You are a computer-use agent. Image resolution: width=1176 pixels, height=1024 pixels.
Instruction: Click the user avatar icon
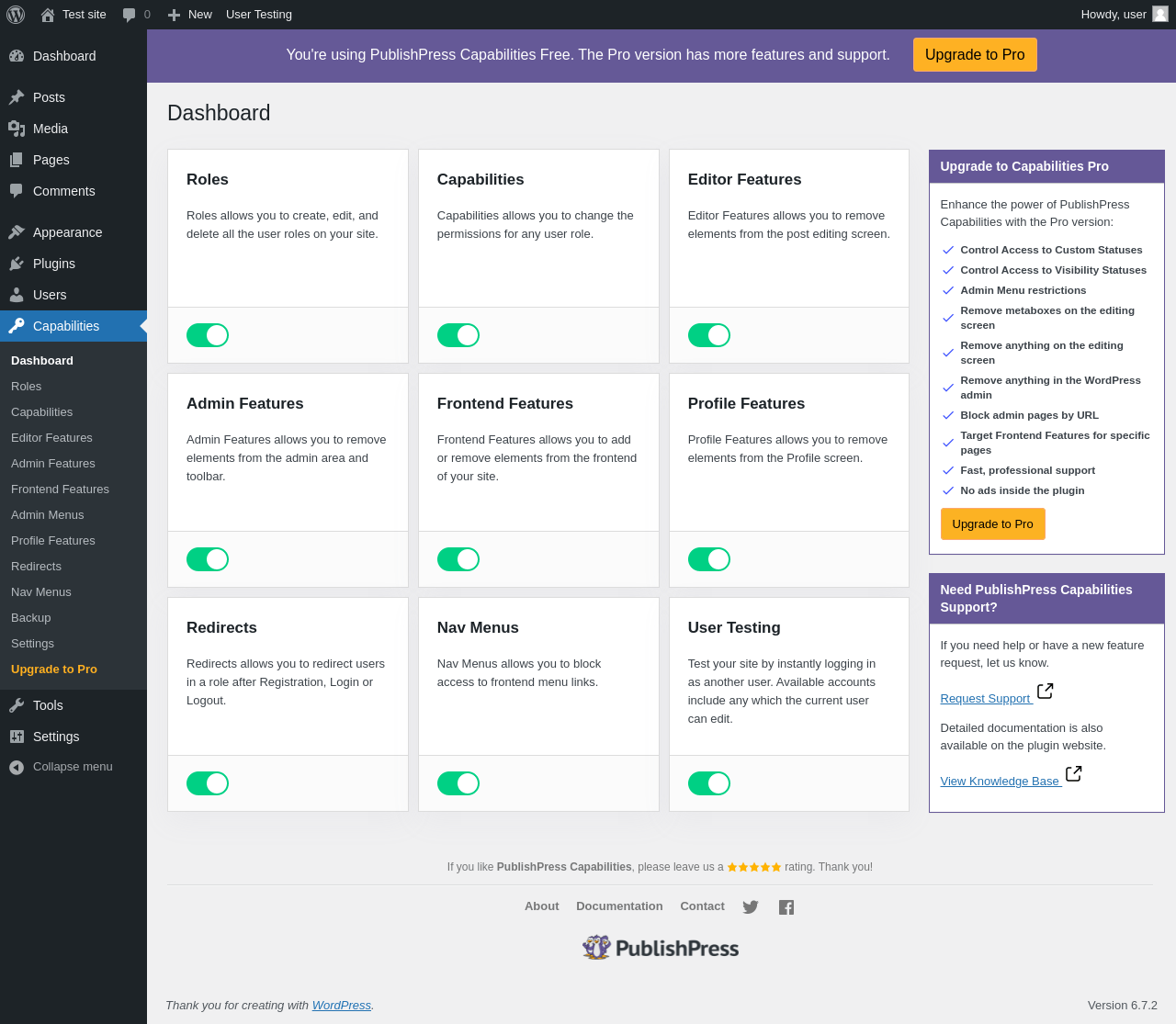(x=1160, y=14)
